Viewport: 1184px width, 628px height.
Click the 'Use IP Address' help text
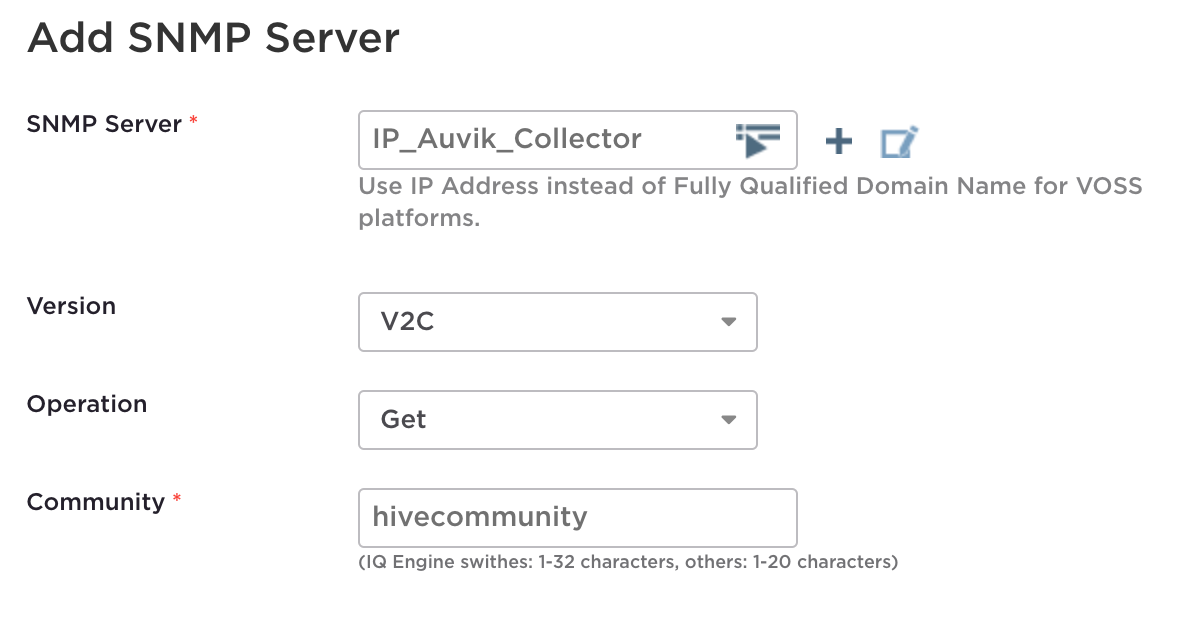click(x=450, y=186)
